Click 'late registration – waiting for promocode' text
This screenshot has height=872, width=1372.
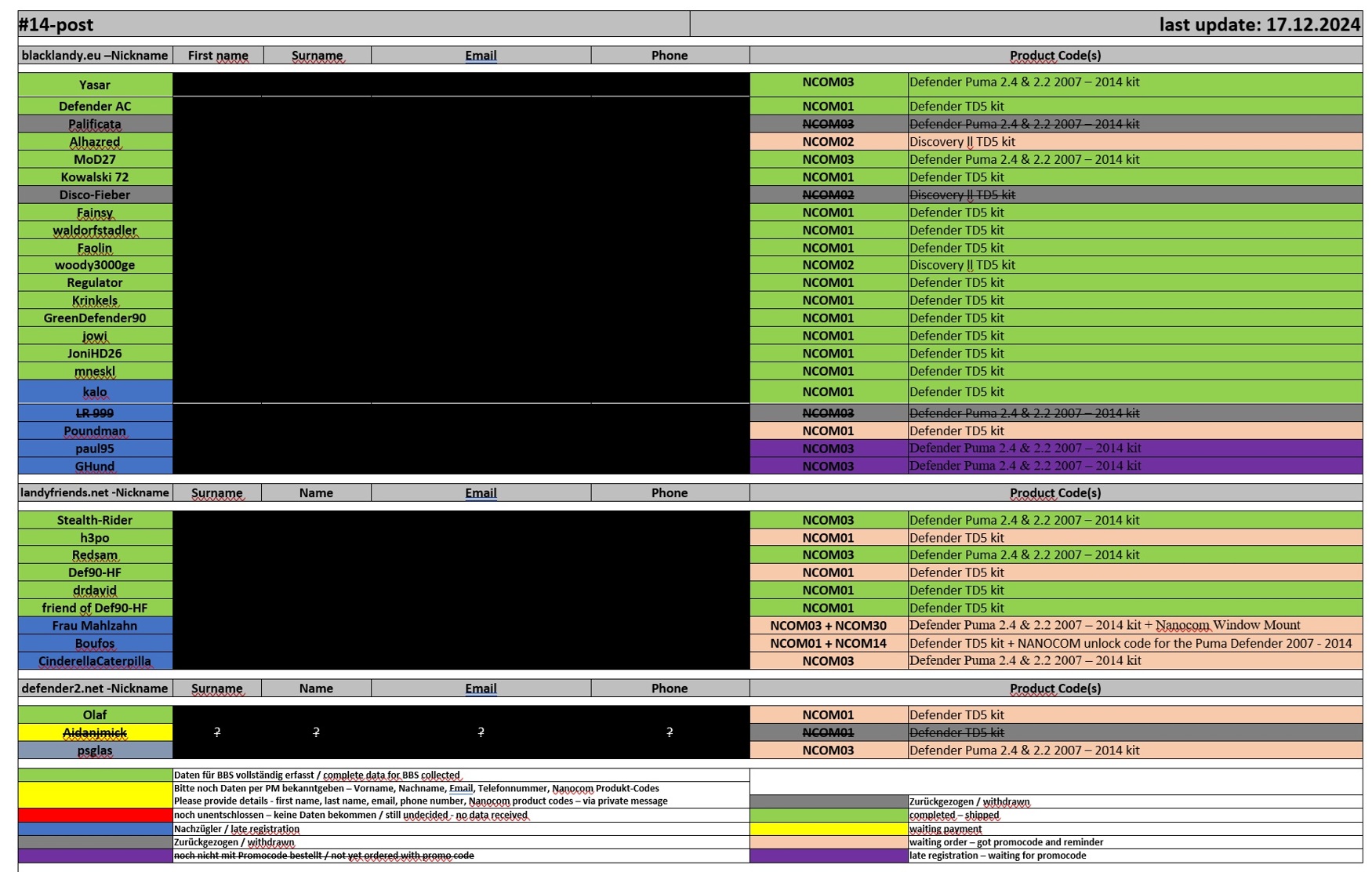(998, 856)
